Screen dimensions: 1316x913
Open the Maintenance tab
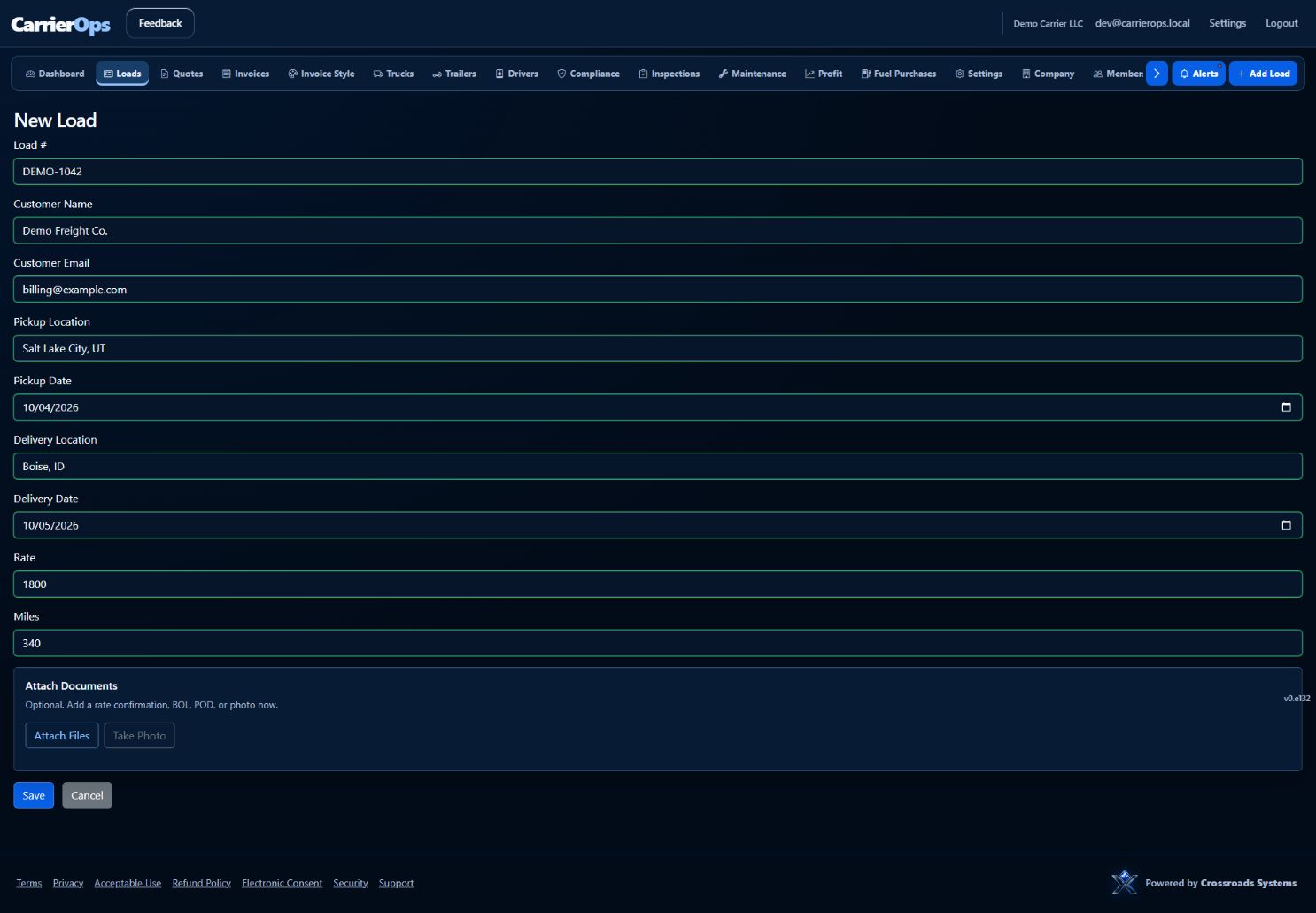click(x=752, y=74)
